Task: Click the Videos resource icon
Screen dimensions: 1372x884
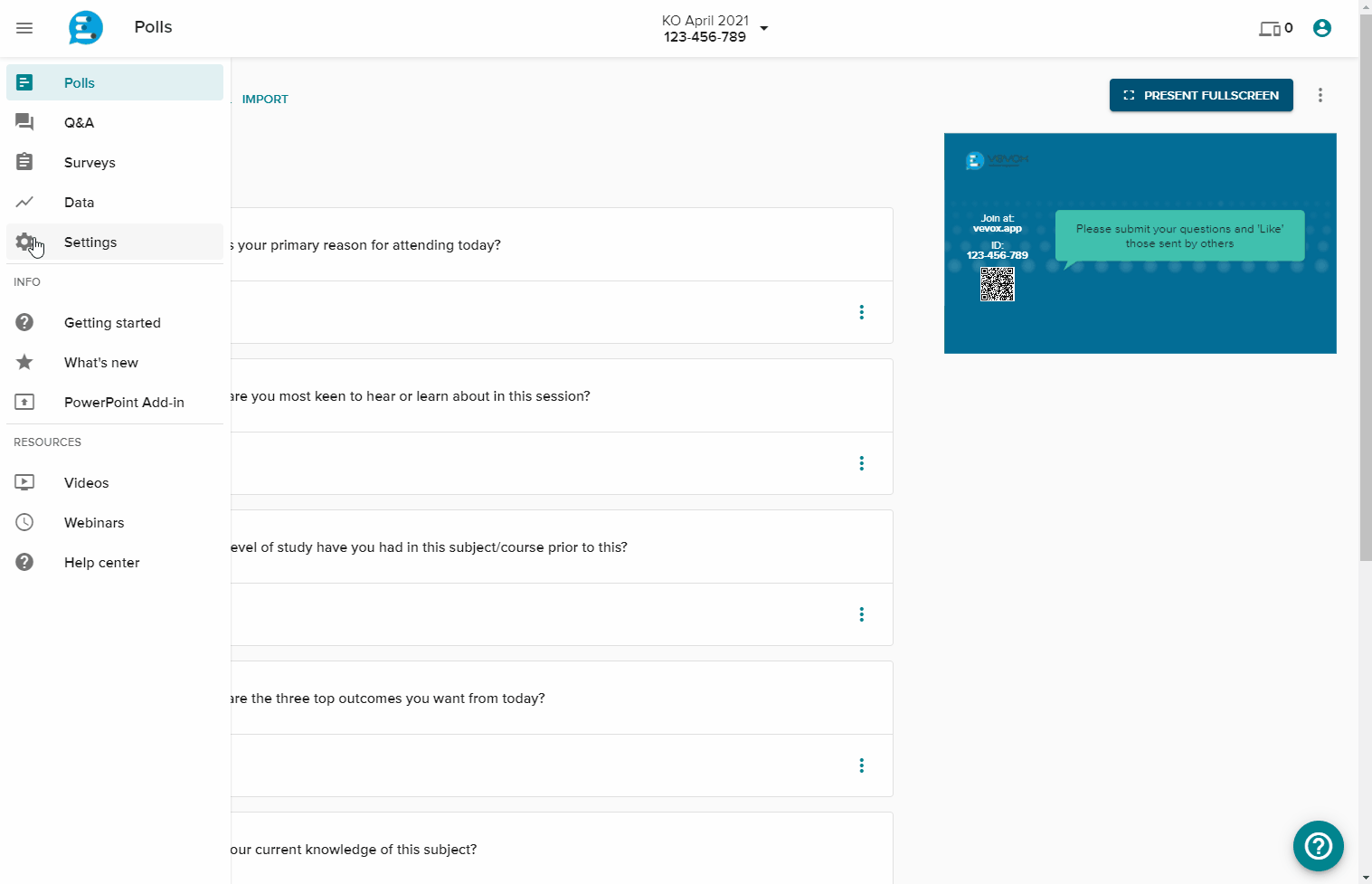Action: [x=24, y=482]
